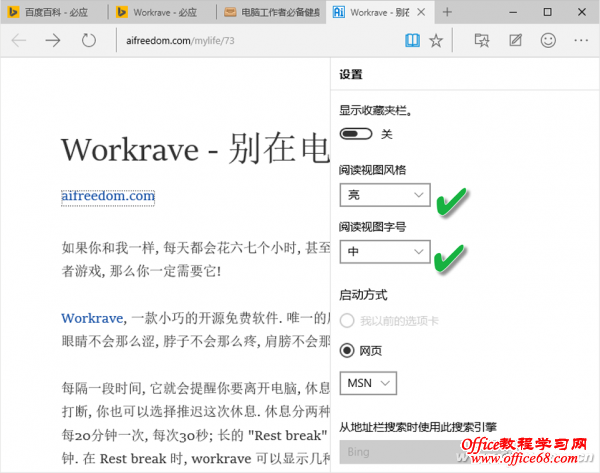Open the More actions ellipsis menu
The width and height of the screenshot is (600, 473).
click(581, 40)
